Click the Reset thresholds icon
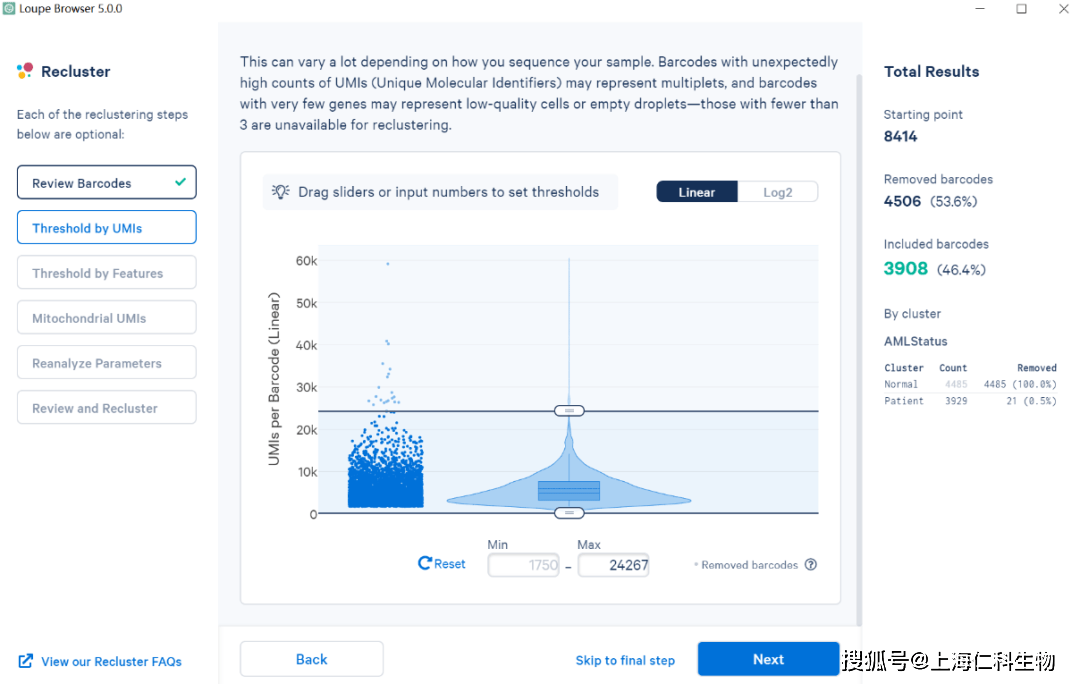The image size is (1080, 684). [x=425, y=564]
